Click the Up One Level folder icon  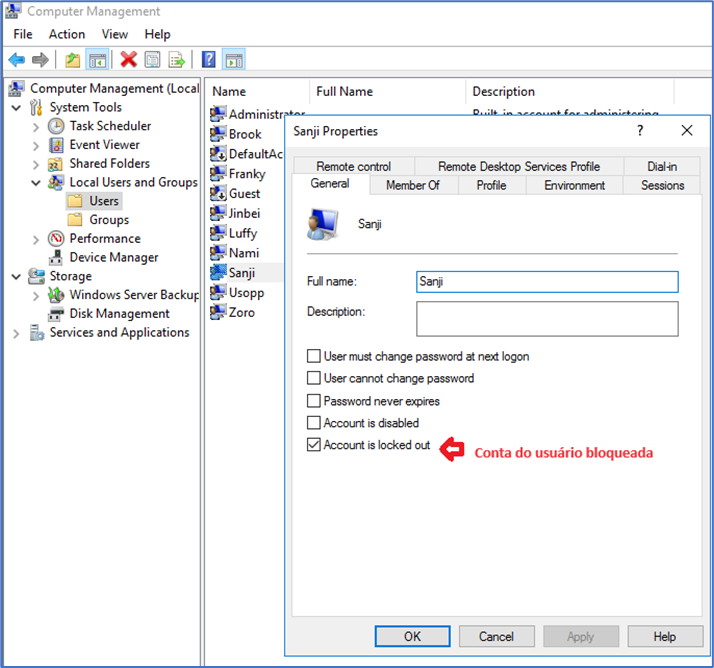(72, 60)
